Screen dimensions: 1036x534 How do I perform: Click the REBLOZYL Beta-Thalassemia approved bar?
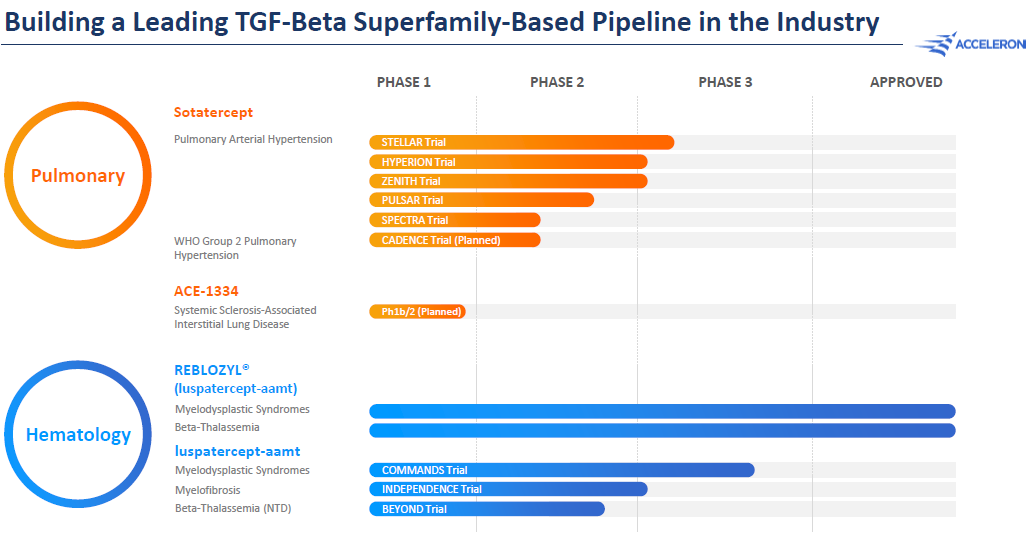click(x=662, y=430)
